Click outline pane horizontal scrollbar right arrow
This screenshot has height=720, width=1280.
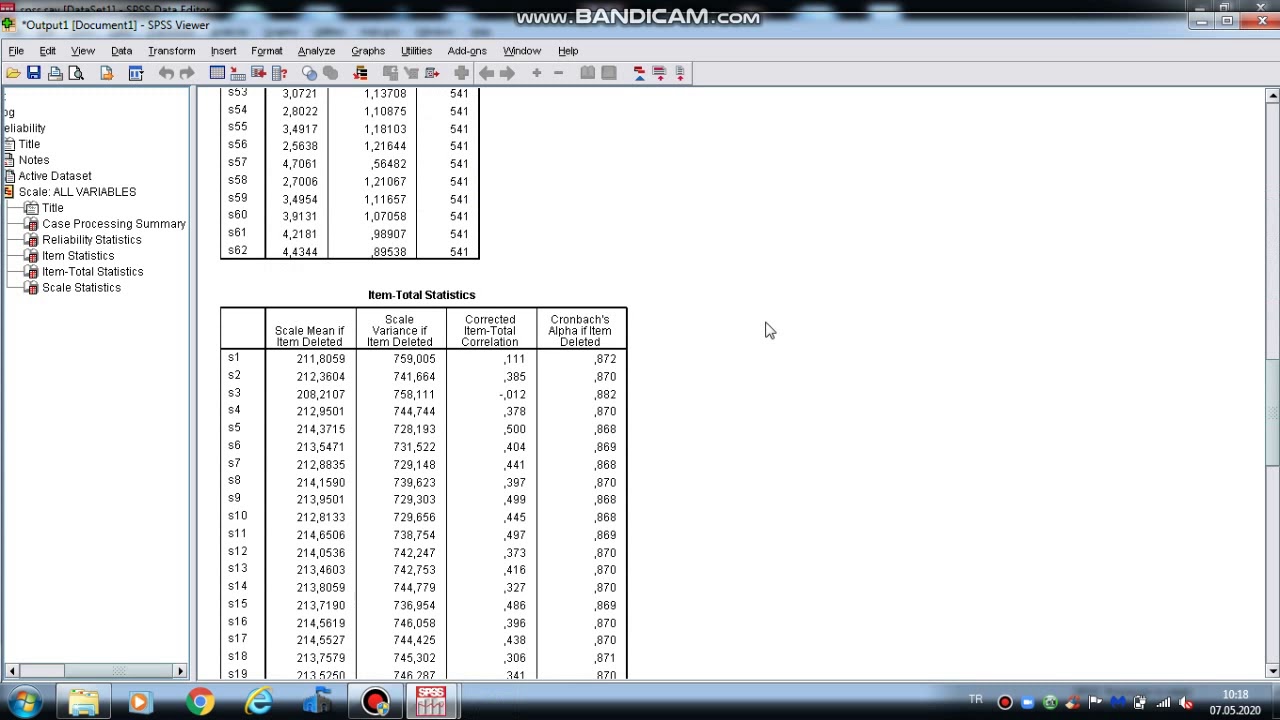180,671
